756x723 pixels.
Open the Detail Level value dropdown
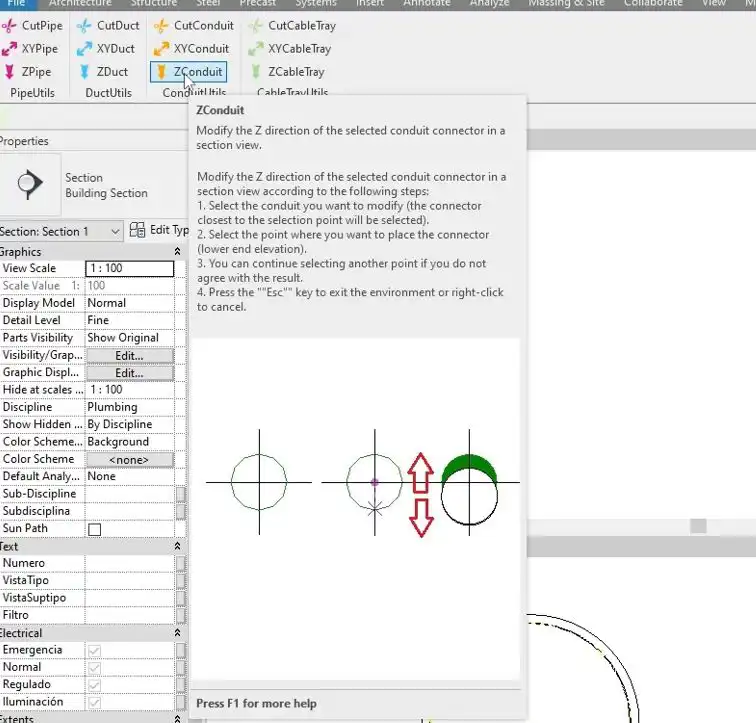pos(130,320)
